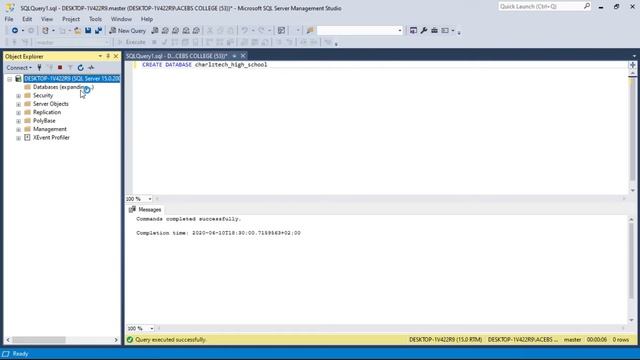Open the Window menu
This screenshot has height=360, width=640.
[x=121, y=19]
